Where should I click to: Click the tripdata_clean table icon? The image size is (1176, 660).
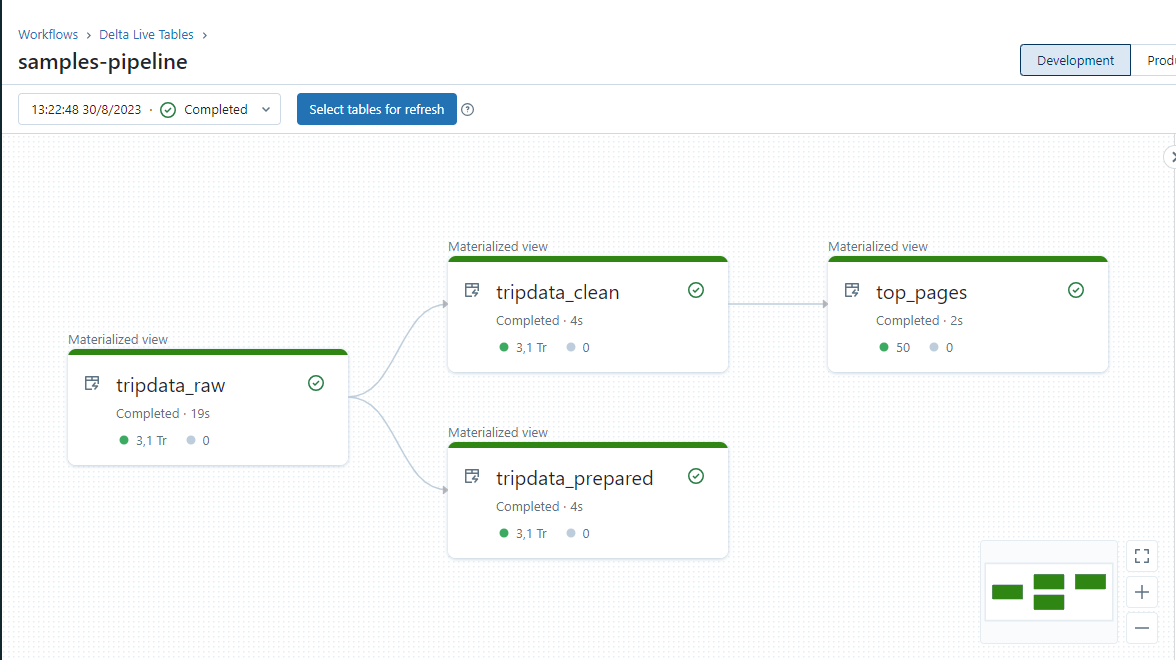click(x=472, y=290)
